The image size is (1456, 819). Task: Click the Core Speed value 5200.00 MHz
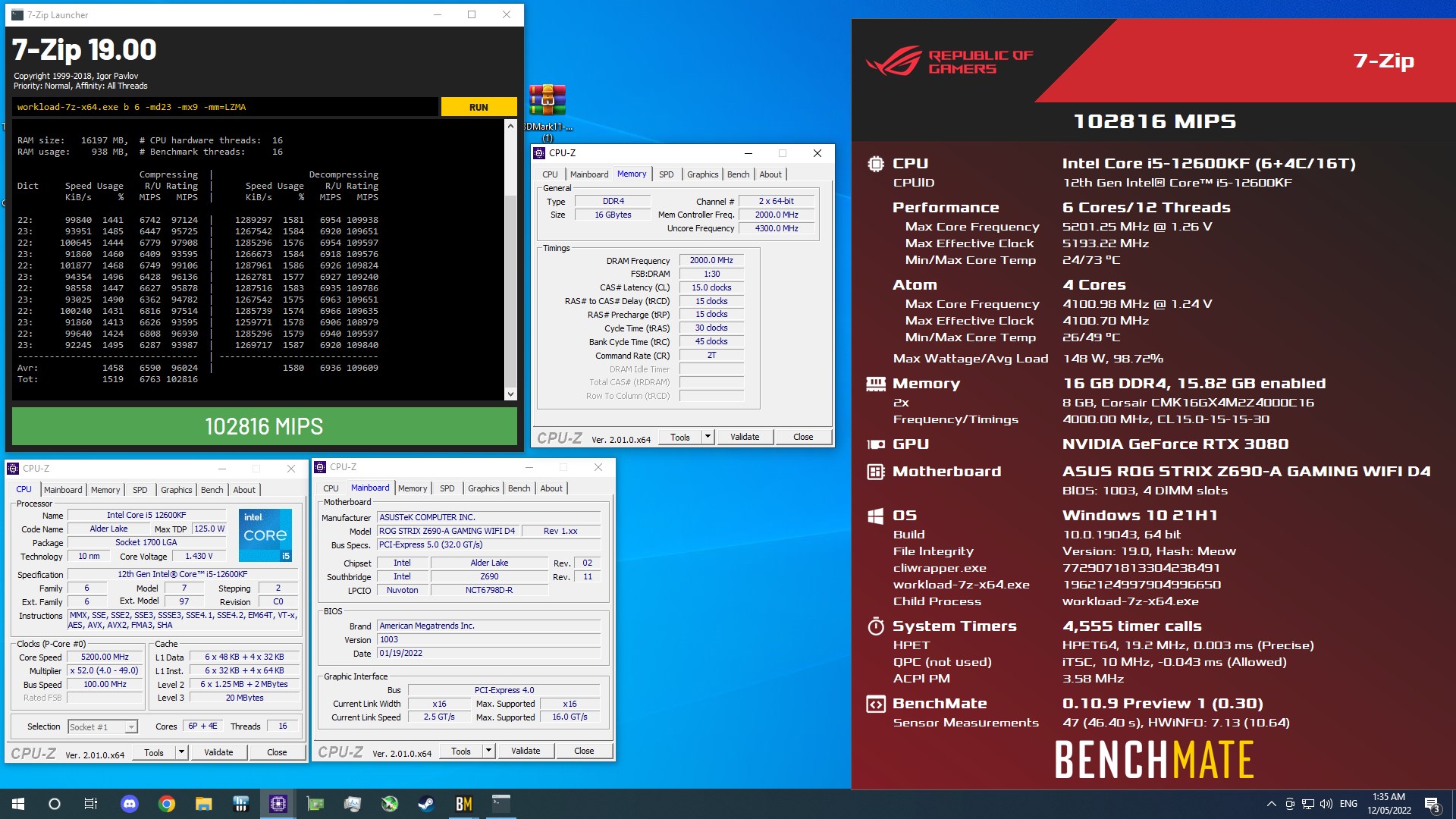[105, 657]
